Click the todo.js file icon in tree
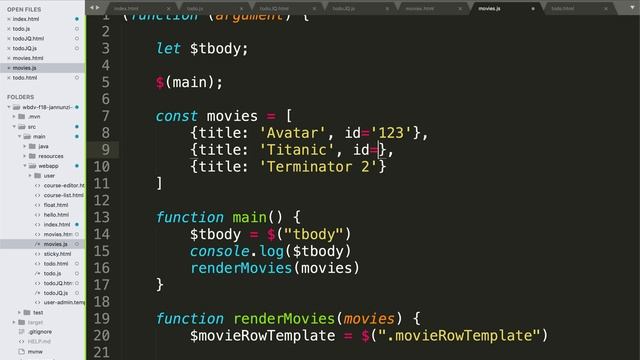Image resolution: width=640 pixels, height=360 pixels. (x=38, y=273)
